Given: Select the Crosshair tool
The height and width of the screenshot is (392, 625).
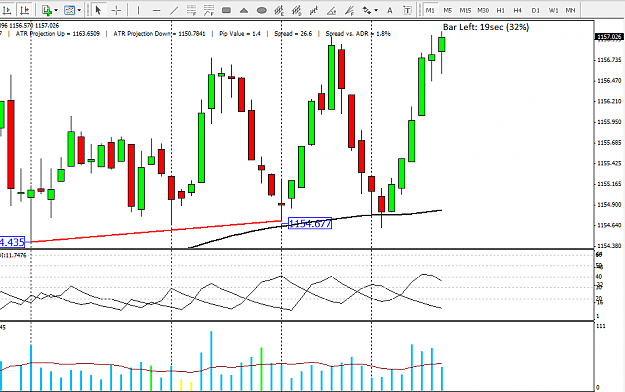Looking at the screenshot, I should coord(116,10).
